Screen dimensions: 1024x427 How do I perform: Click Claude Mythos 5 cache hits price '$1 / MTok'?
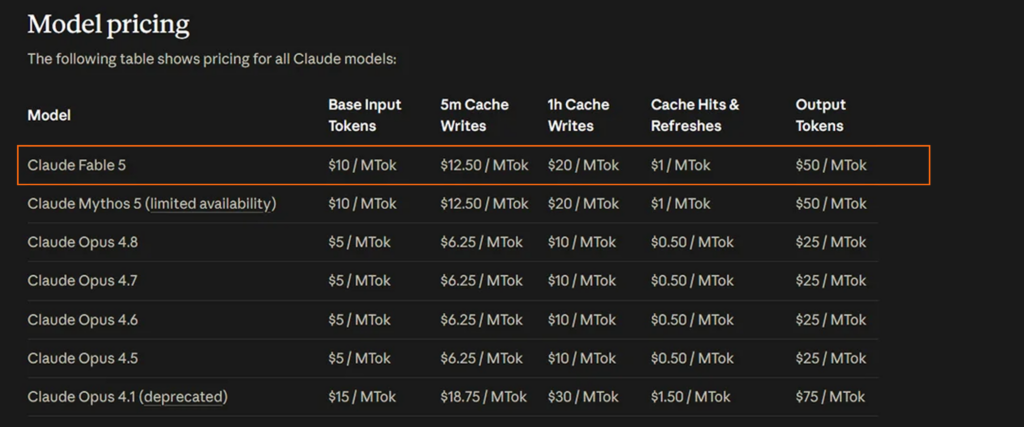tap(680, 204)
